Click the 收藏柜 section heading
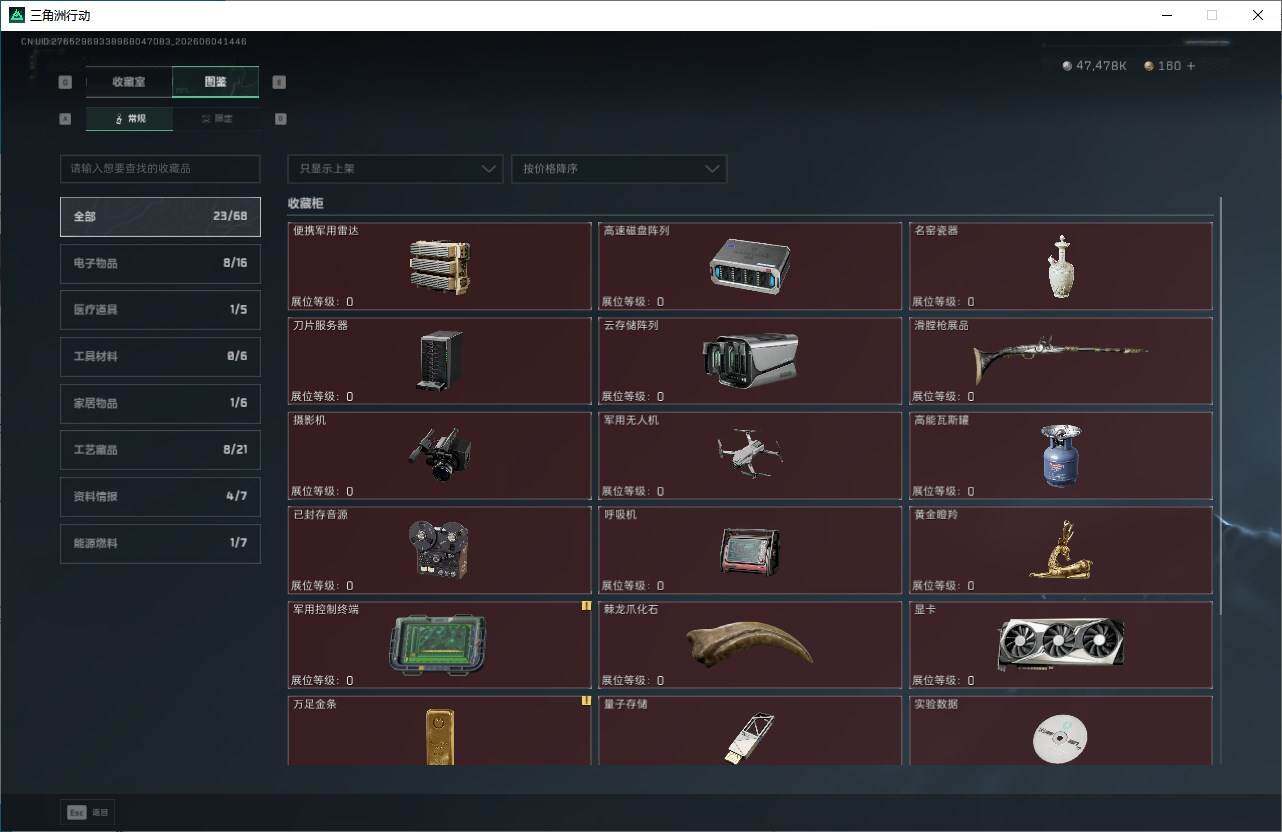This screenshot has height=832, width=1282. coord(306,203)
